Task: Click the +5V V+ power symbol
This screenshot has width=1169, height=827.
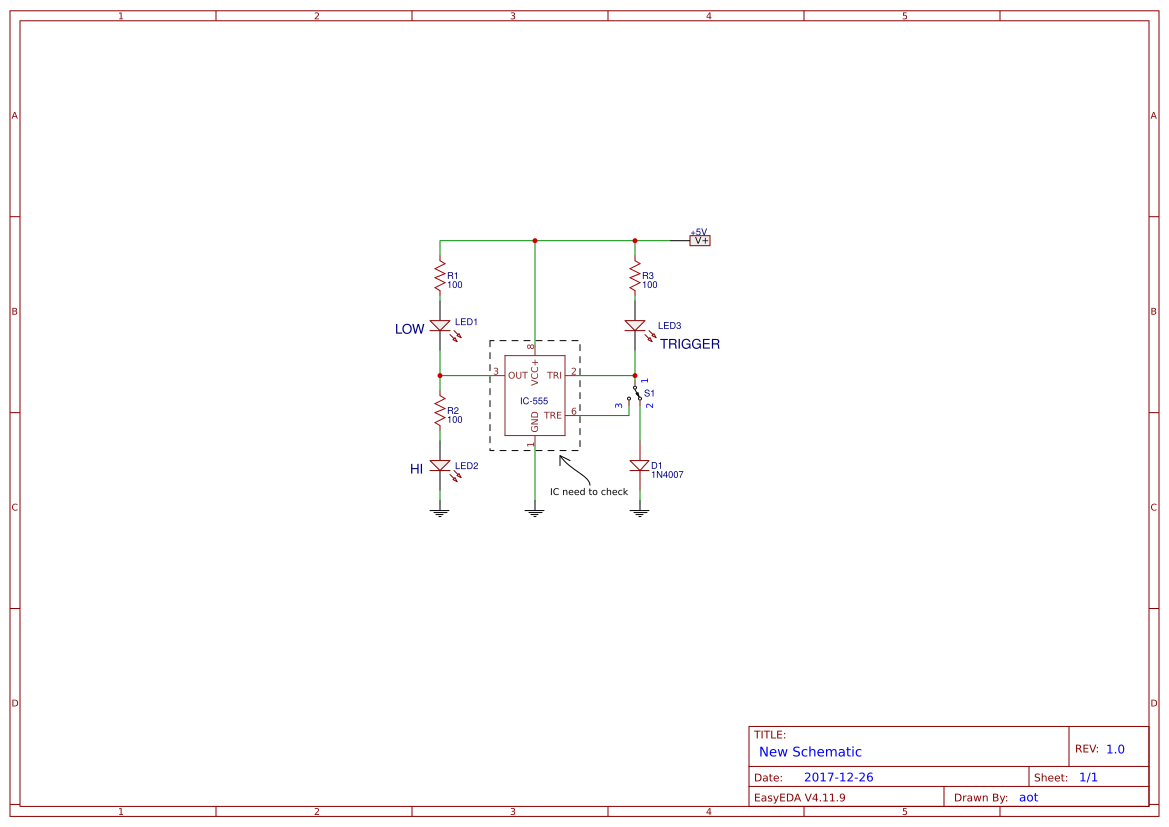Action: click(700, 239)
